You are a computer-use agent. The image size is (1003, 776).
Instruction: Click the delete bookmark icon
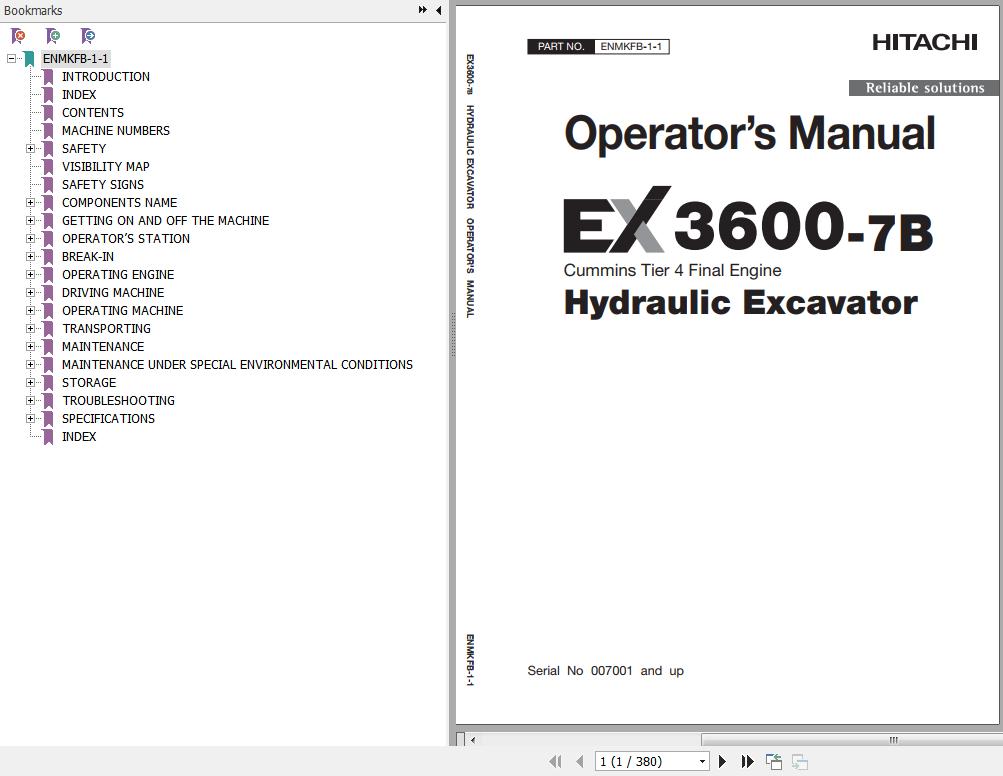(x=19, y=36)
